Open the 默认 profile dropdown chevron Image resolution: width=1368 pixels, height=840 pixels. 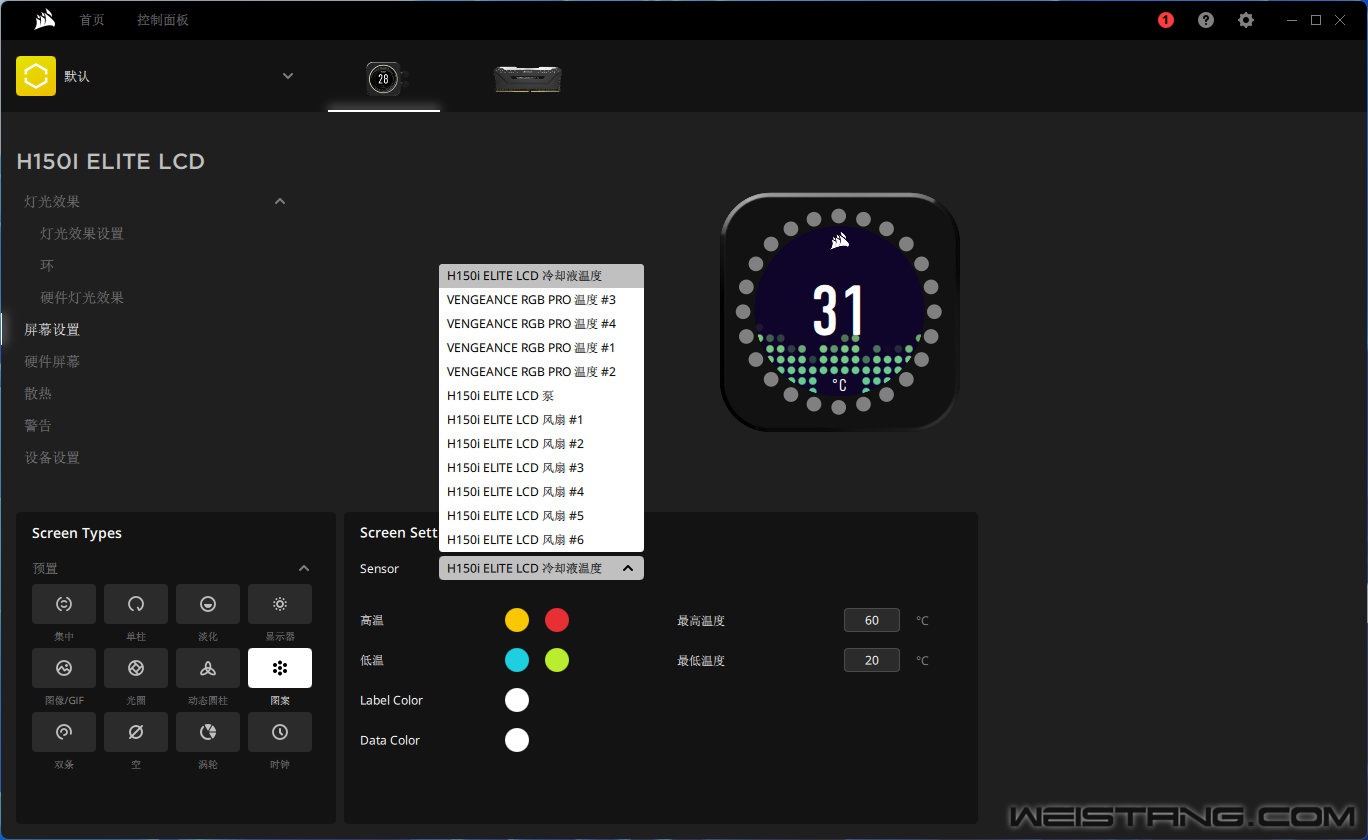pyautogui.click(x=288, y=76)
